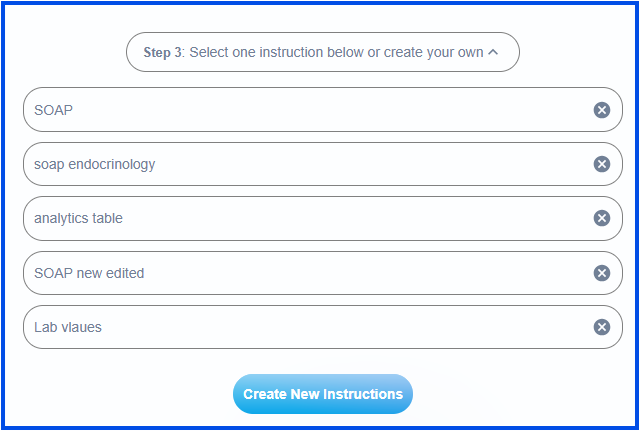The width and height of the screenshot is (639, 431).
Task: Click the 'Lab vlaues' text label
Action: click(68, 327)
